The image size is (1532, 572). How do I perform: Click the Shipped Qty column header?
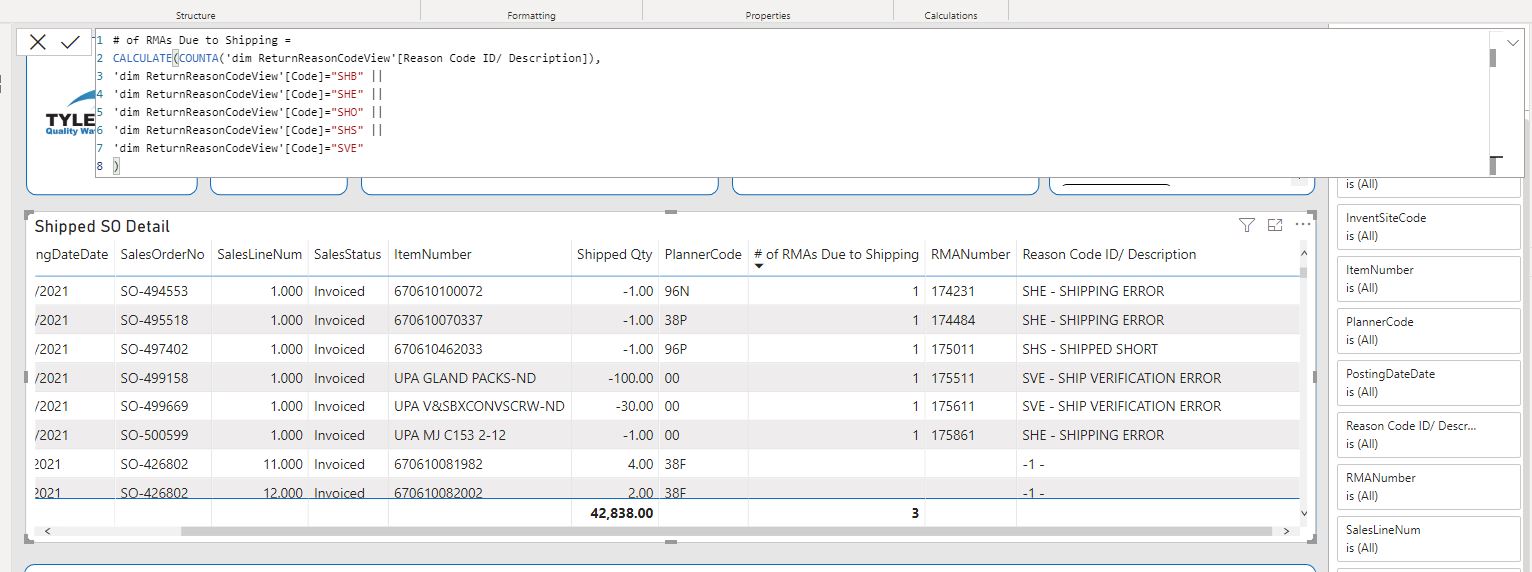pos(614,254)
